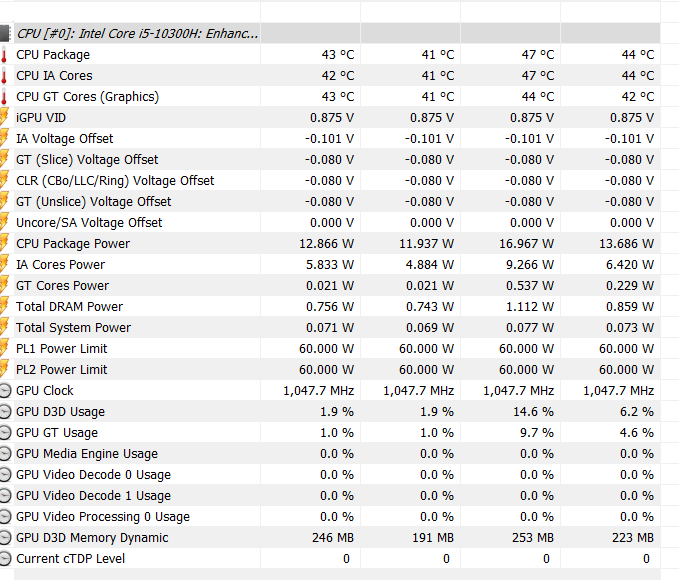
Task: Click lightning icon beside GT Cores Power
Action: tap(4, 286)
